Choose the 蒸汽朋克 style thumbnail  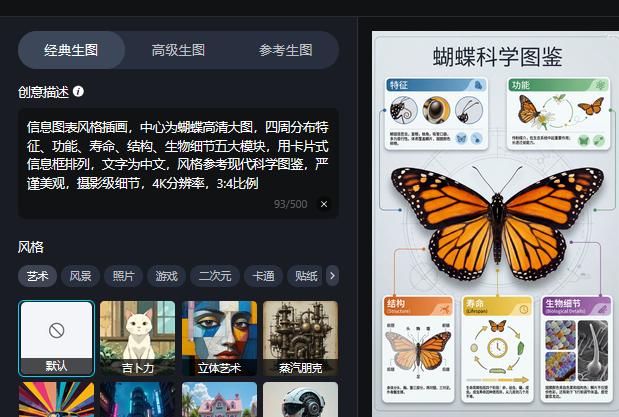[x=300, y=338]
